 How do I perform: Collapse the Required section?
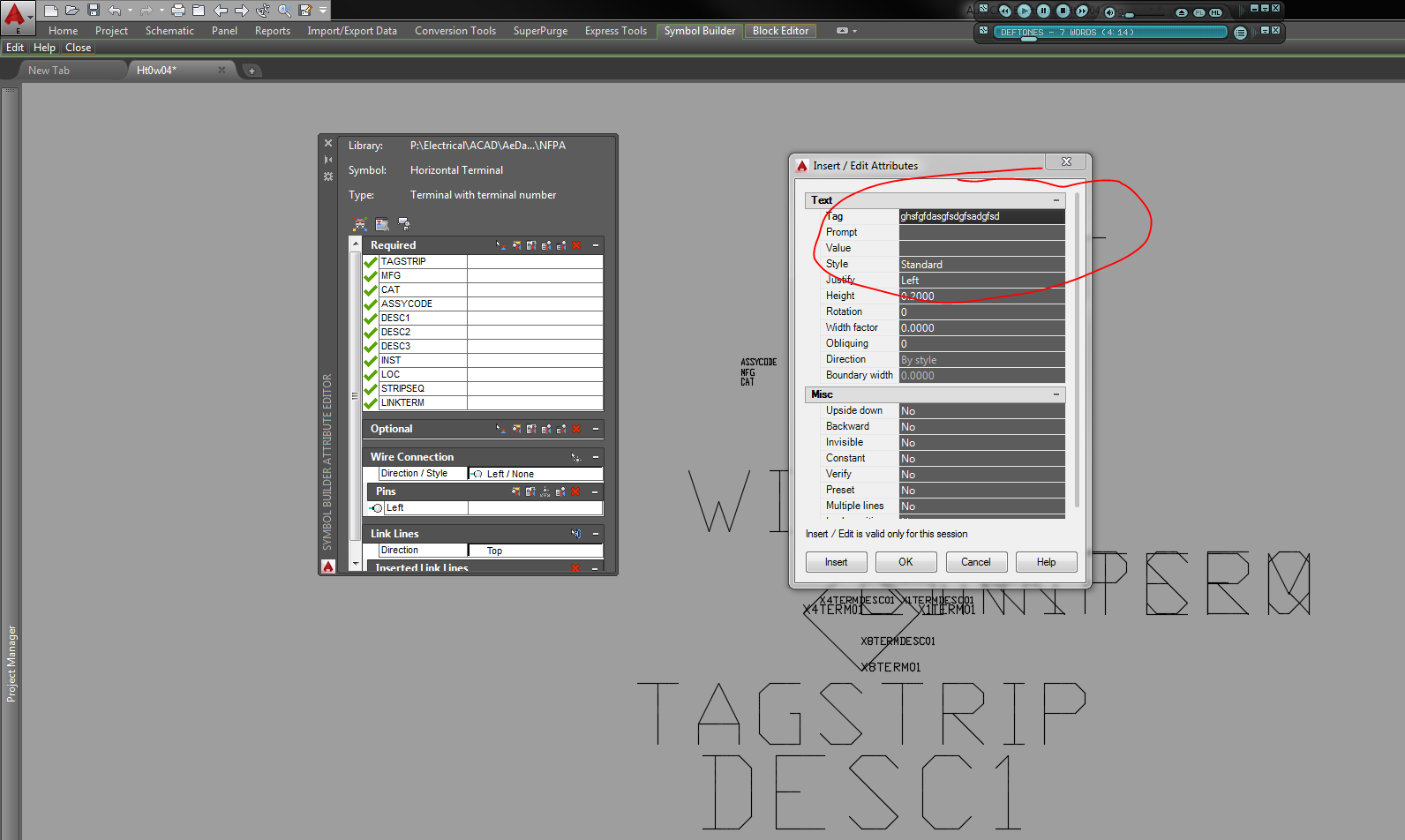click(x=596, y=245)
